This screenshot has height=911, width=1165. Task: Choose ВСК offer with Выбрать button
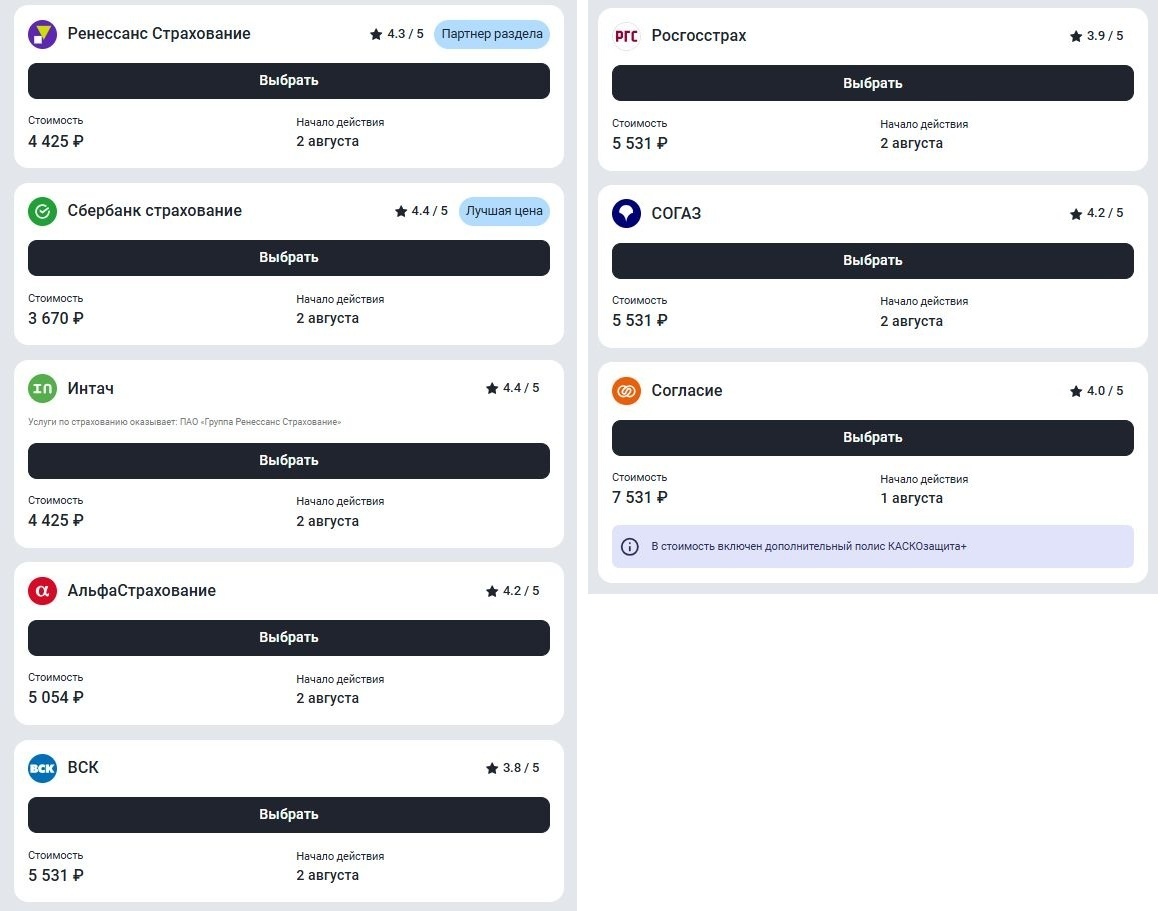coord(288,815)
